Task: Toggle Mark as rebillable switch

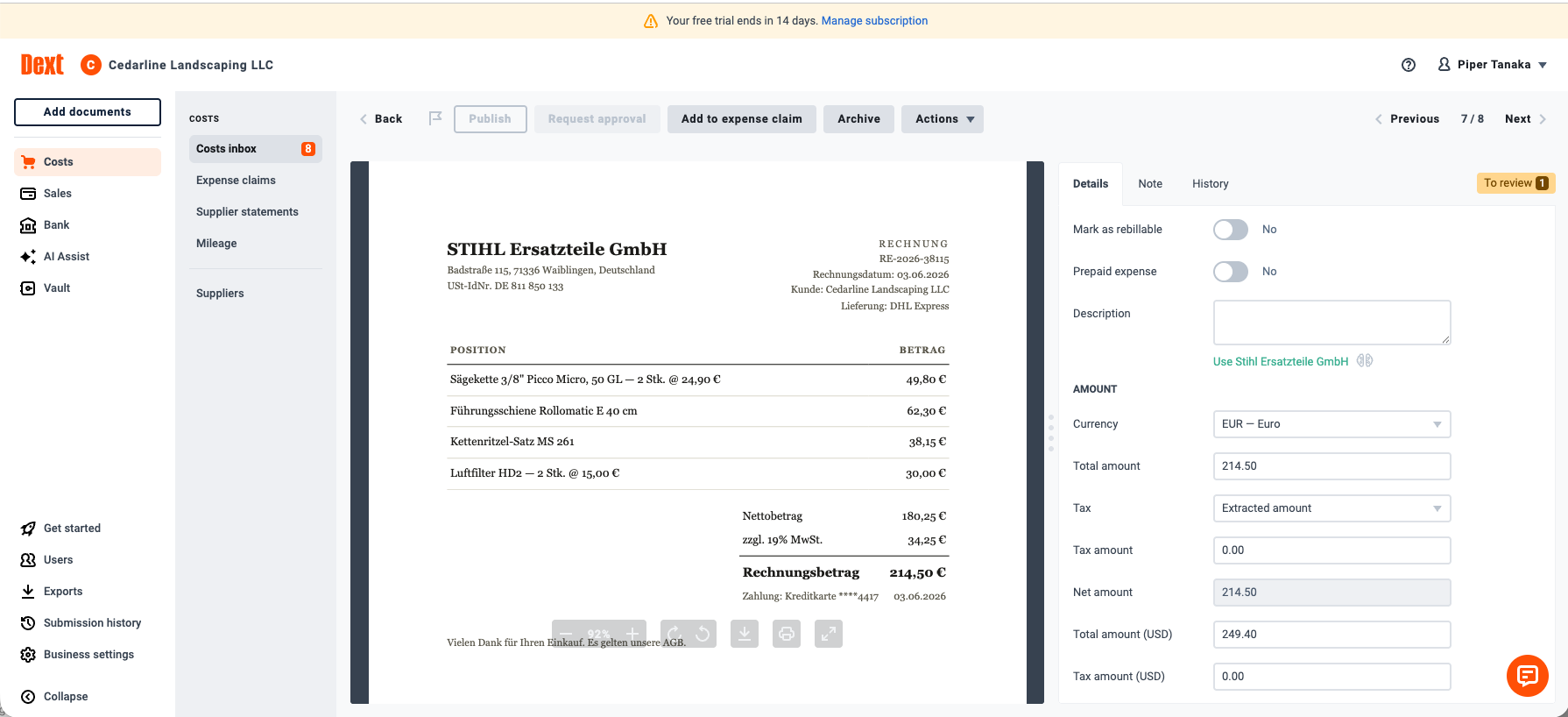Action: (x=1231, y=230)
